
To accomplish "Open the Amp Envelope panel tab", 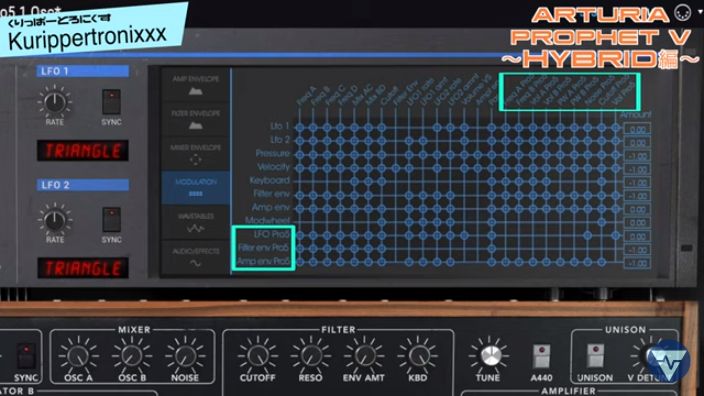I will [195, 85].
